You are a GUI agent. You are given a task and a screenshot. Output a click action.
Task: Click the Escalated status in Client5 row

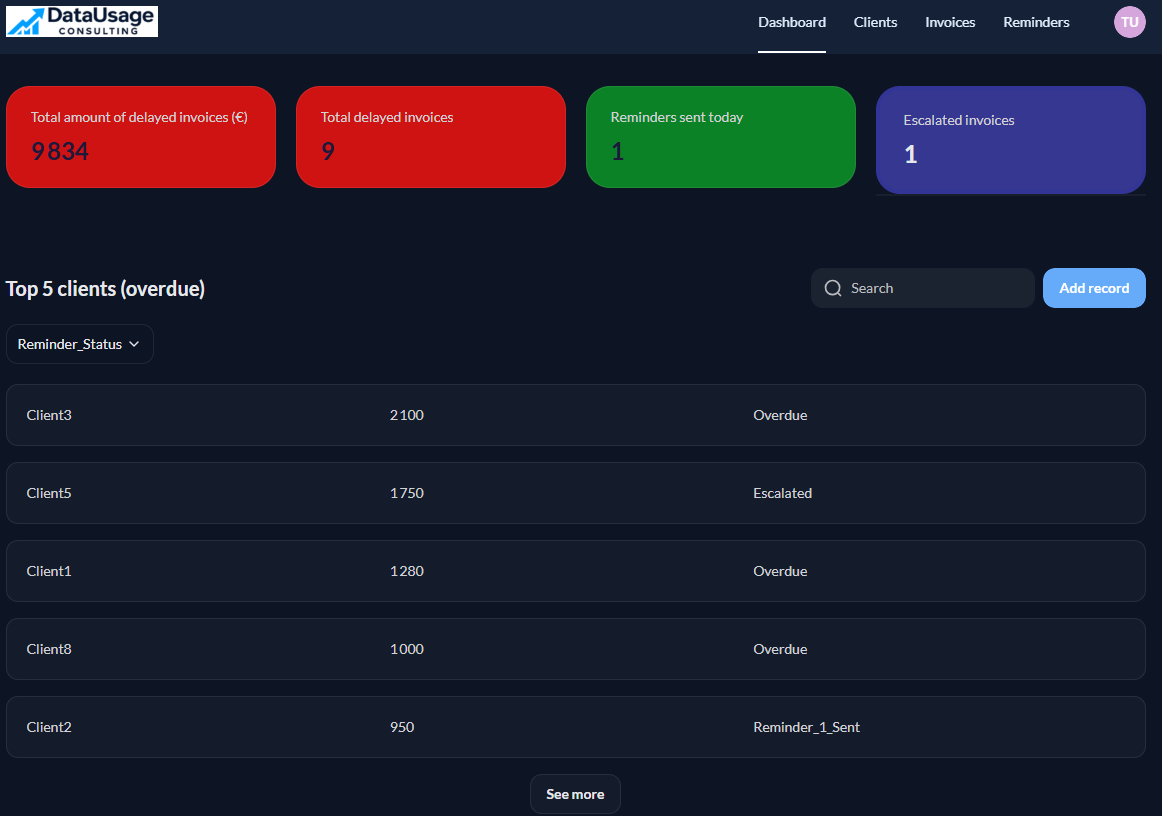pyautogui.click(x=783, y=493)
